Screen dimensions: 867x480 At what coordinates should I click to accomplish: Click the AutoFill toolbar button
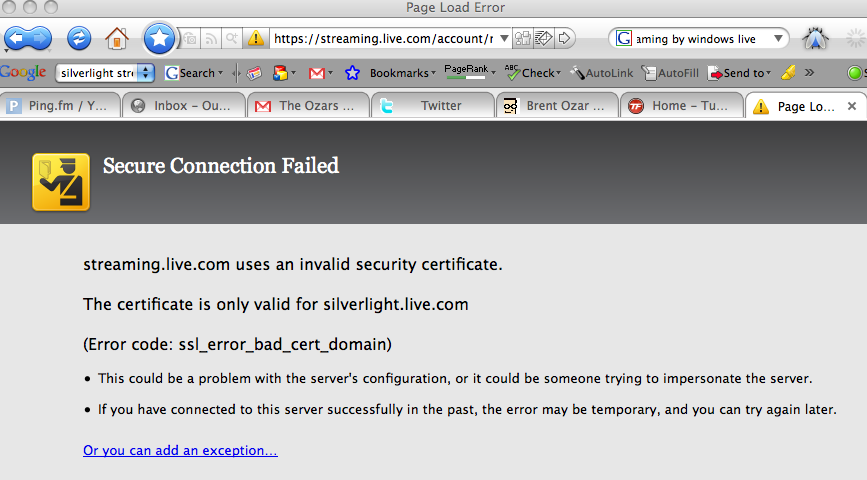(x=670, y=72)
